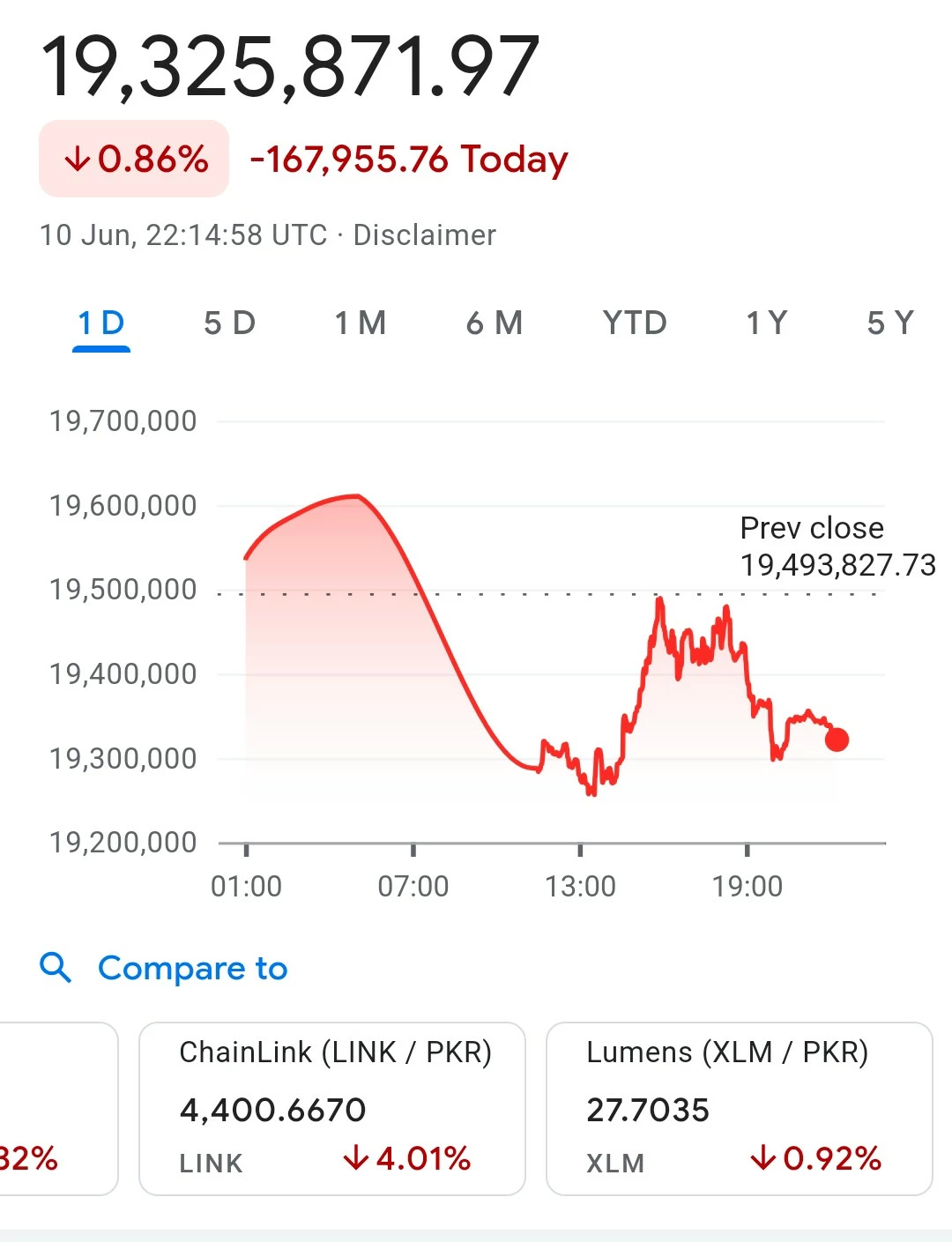Show the 1 Y chart range
The image size is (952, 1242).
point(767,324)
